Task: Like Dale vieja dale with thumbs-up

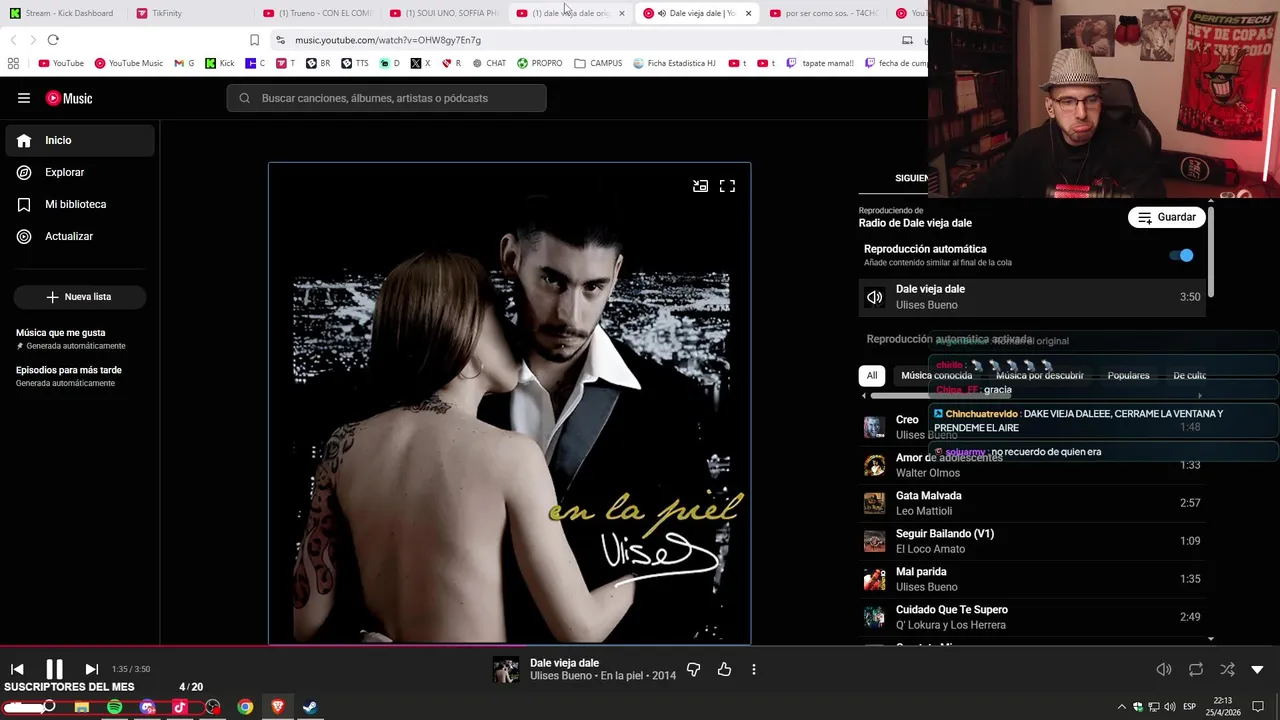Action: coord(724,669)
